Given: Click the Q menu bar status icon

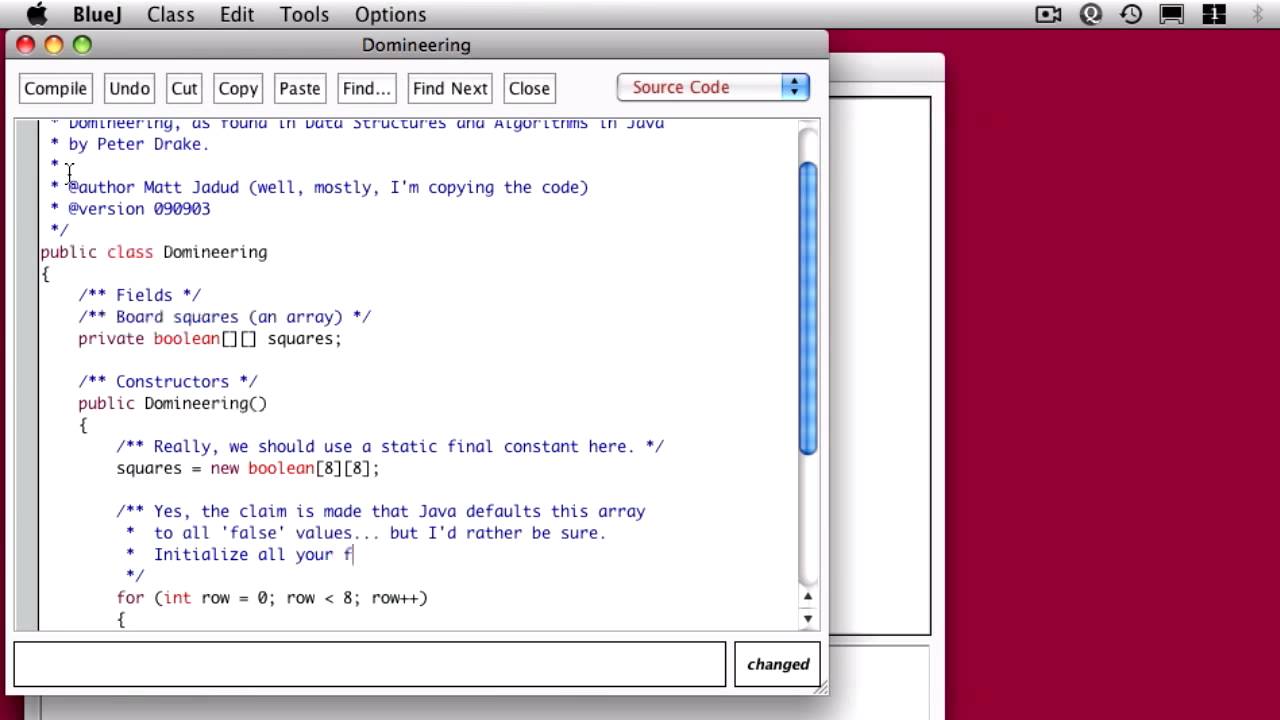Looking at the screenshot, I should pos(1091,14).
